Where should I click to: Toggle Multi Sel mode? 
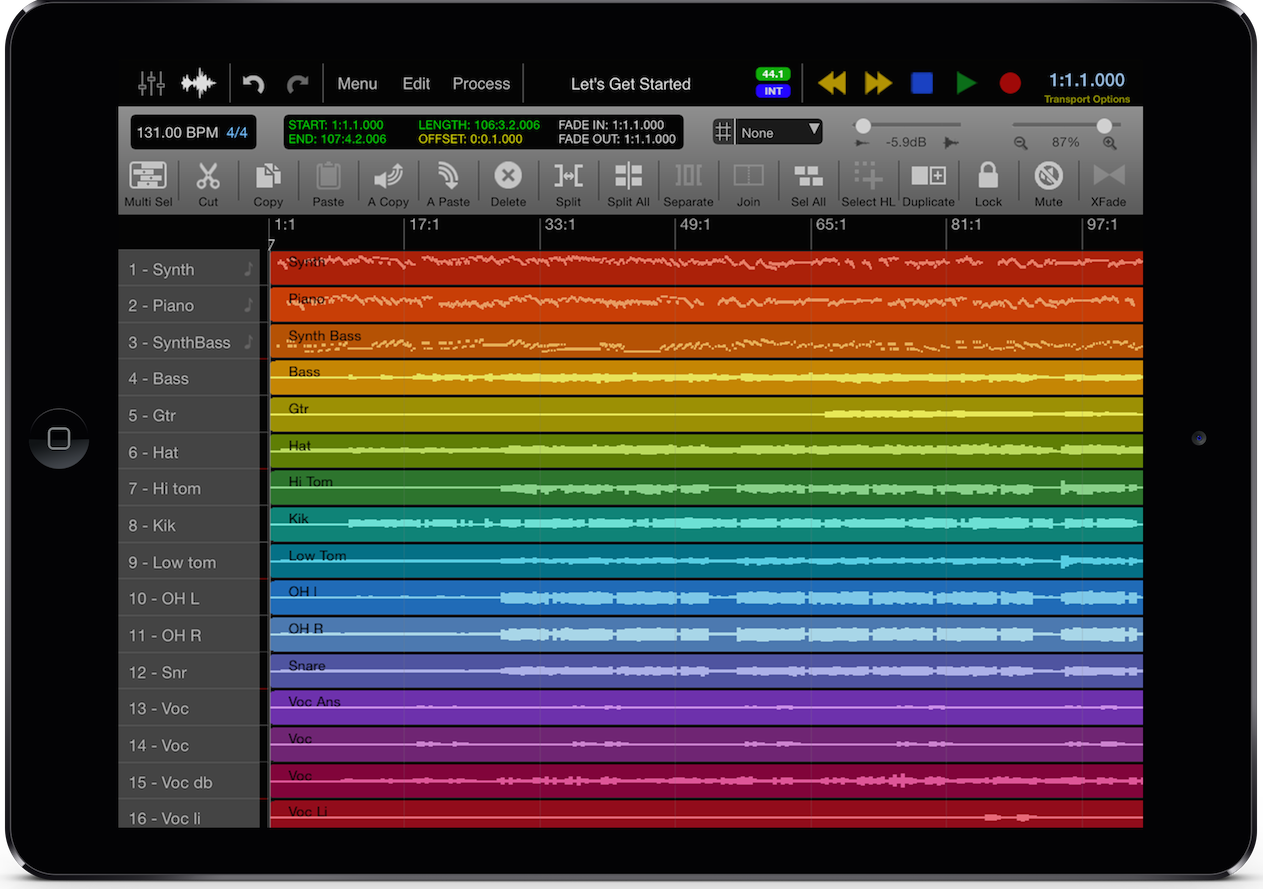click(148, 177)
